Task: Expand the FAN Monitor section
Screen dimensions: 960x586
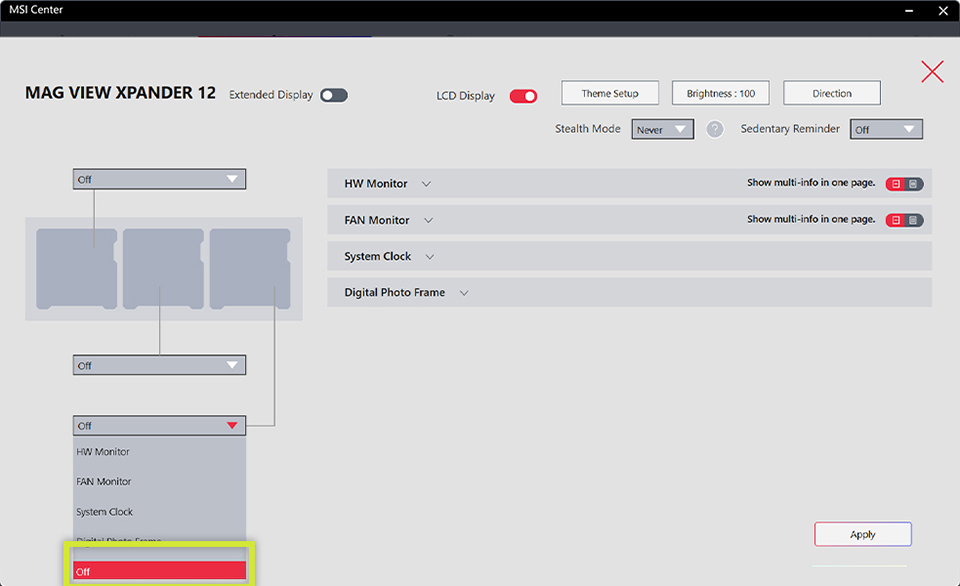Action: [429, 220]
